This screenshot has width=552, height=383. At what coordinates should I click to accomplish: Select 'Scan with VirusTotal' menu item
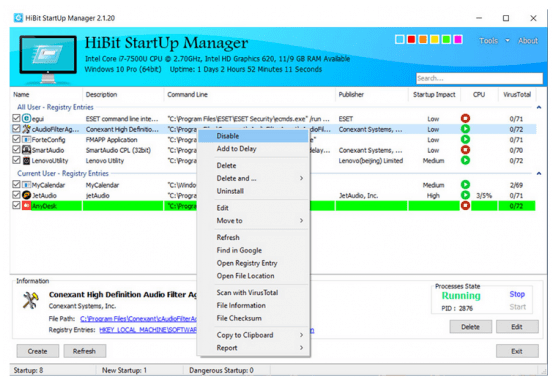253,293
